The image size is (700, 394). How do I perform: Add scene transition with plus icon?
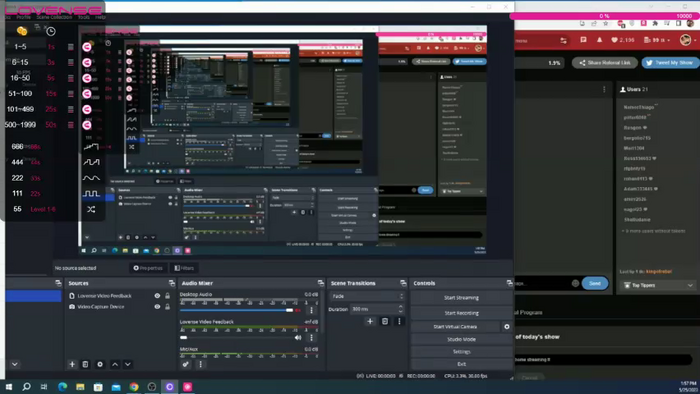coord(370,321)
